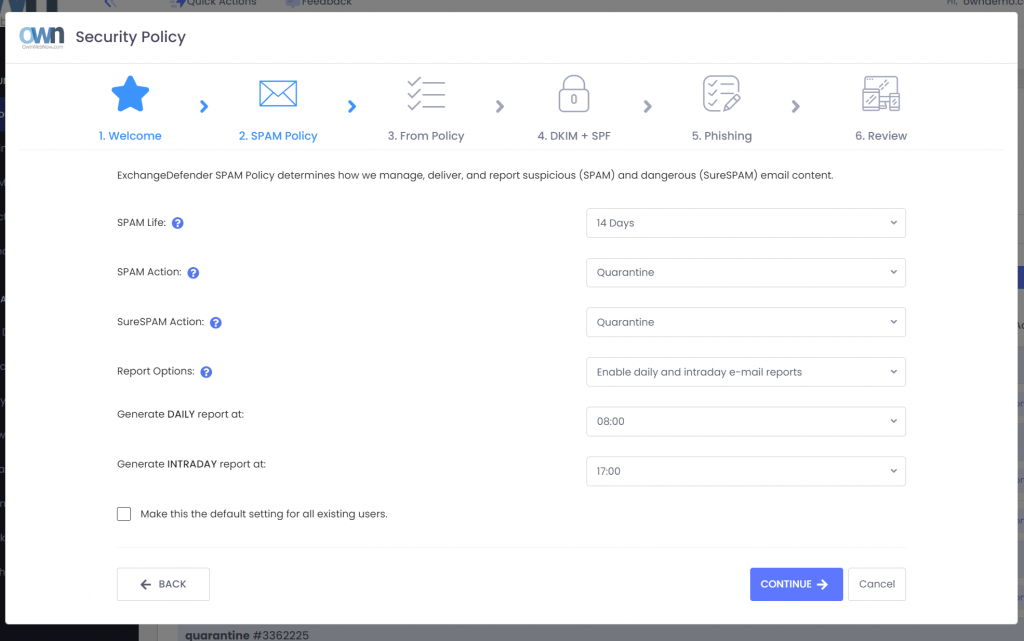Jump to the 6. Review step
This screenshot has width=1024, height=641.
[881, 136]
